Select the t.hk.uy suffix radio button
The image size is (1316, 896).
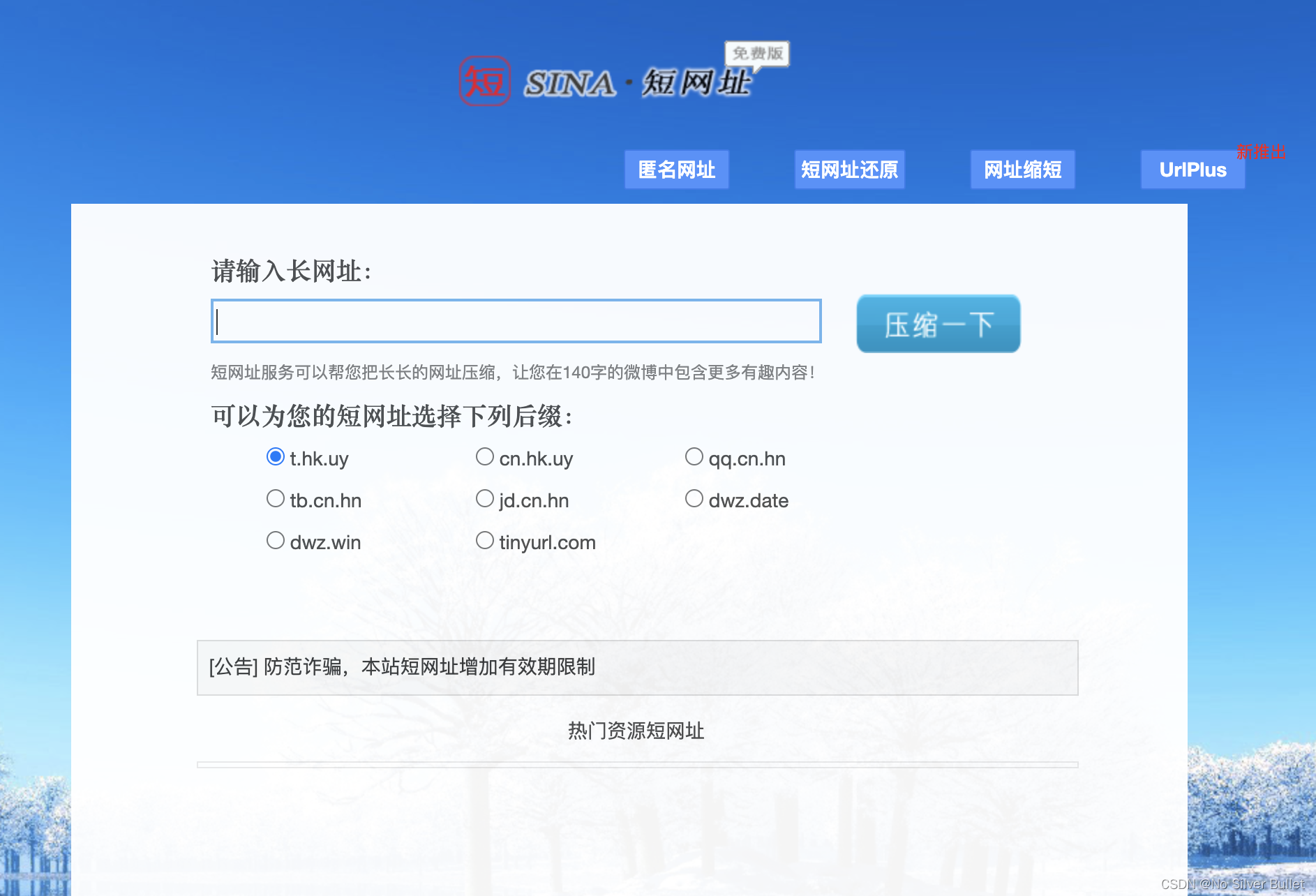point(276,457)
